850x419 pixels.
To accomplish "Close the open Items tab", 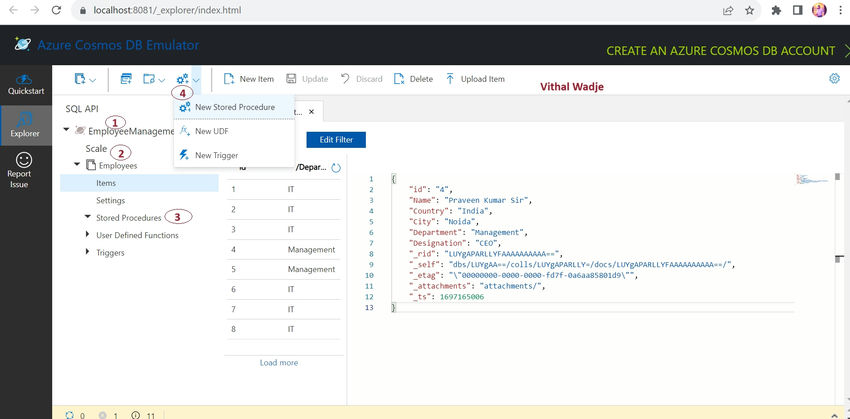I will (x=311, y=112).
